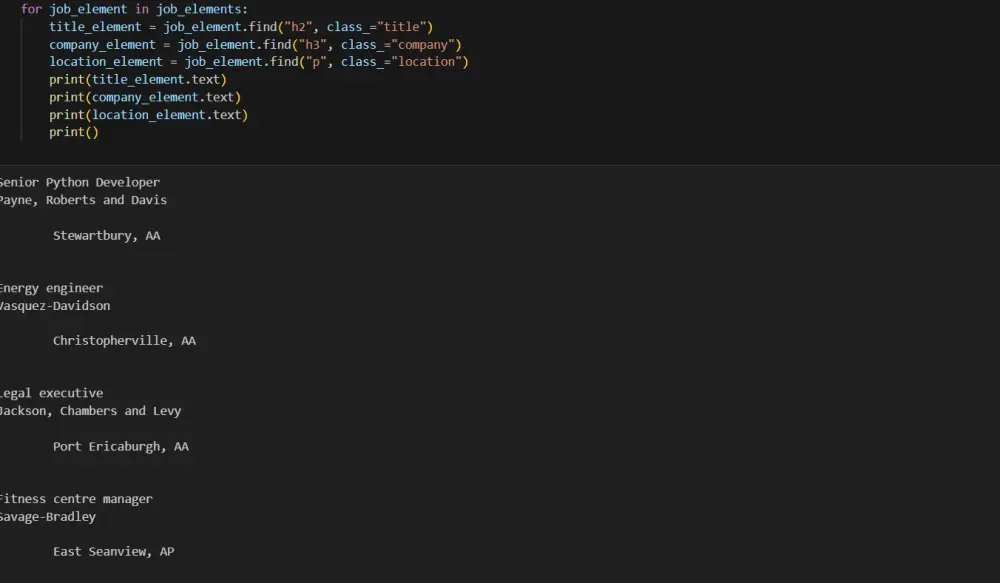Click output text 'Savage-Bradley'

(x=48, y=517)
